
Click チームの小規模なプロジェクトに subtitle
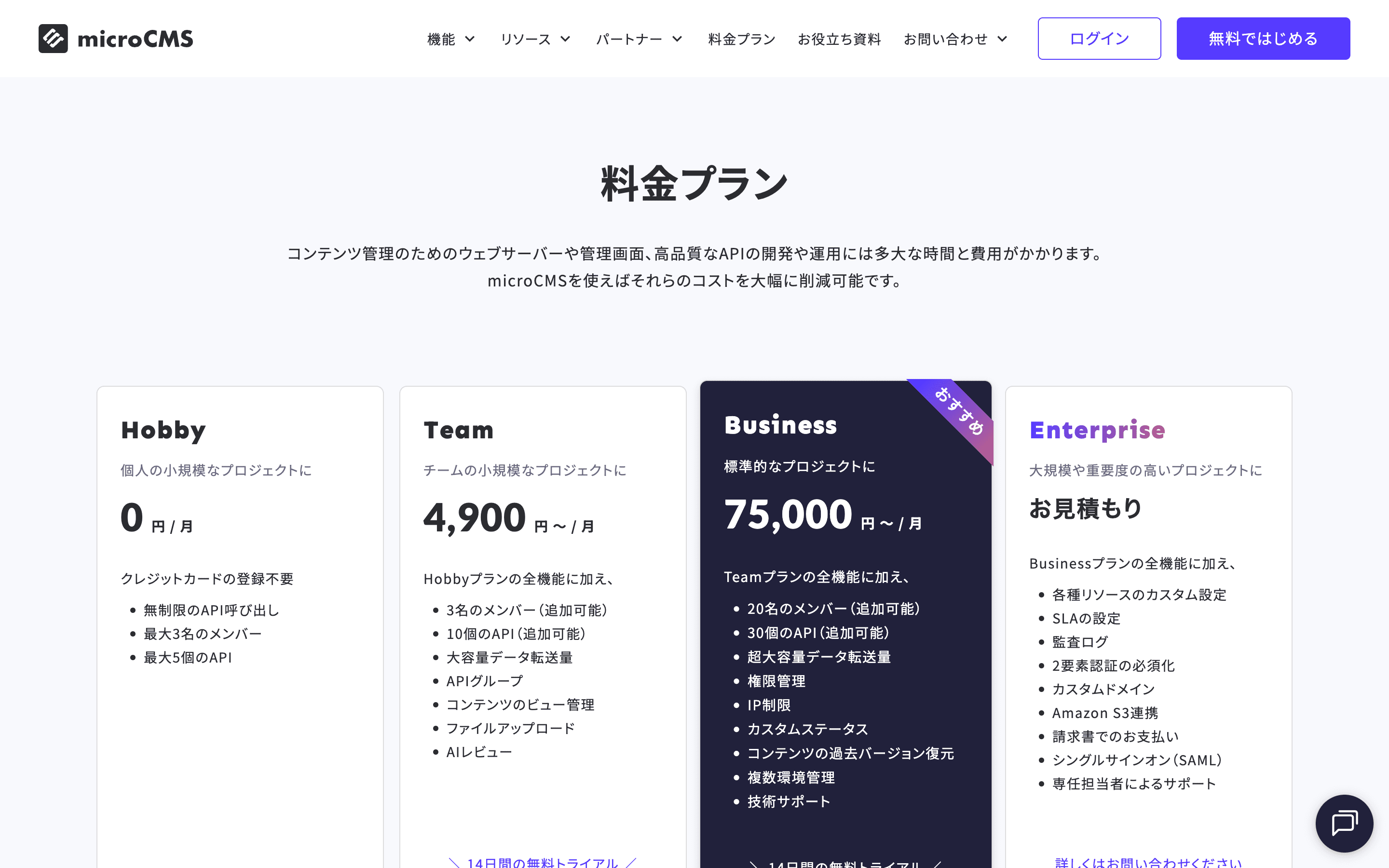tap(525, 470)
